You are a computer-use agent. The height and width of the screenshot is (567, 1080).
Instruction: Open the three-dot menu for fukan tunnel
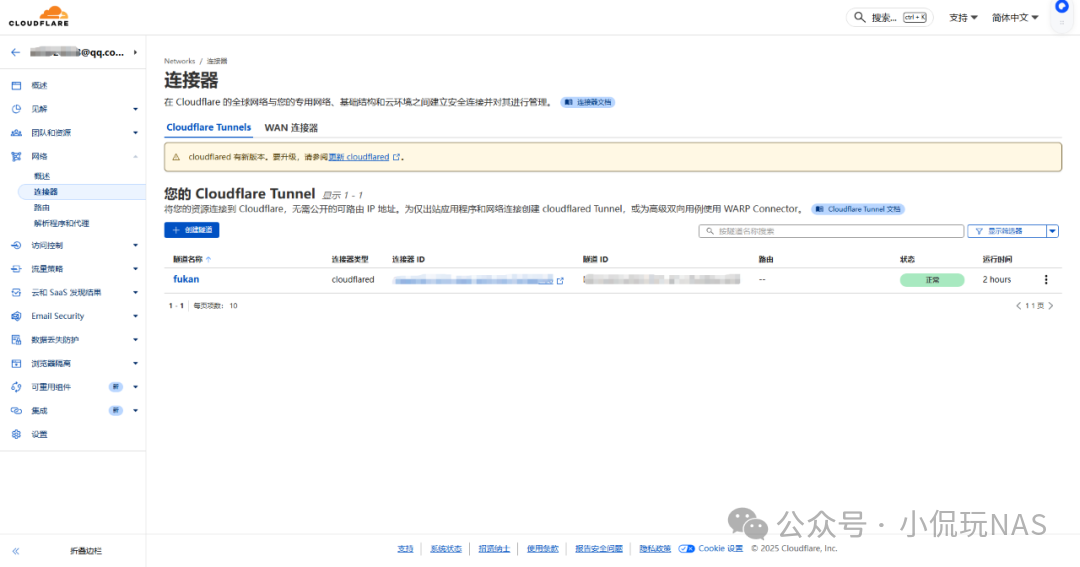(1046, 280)
